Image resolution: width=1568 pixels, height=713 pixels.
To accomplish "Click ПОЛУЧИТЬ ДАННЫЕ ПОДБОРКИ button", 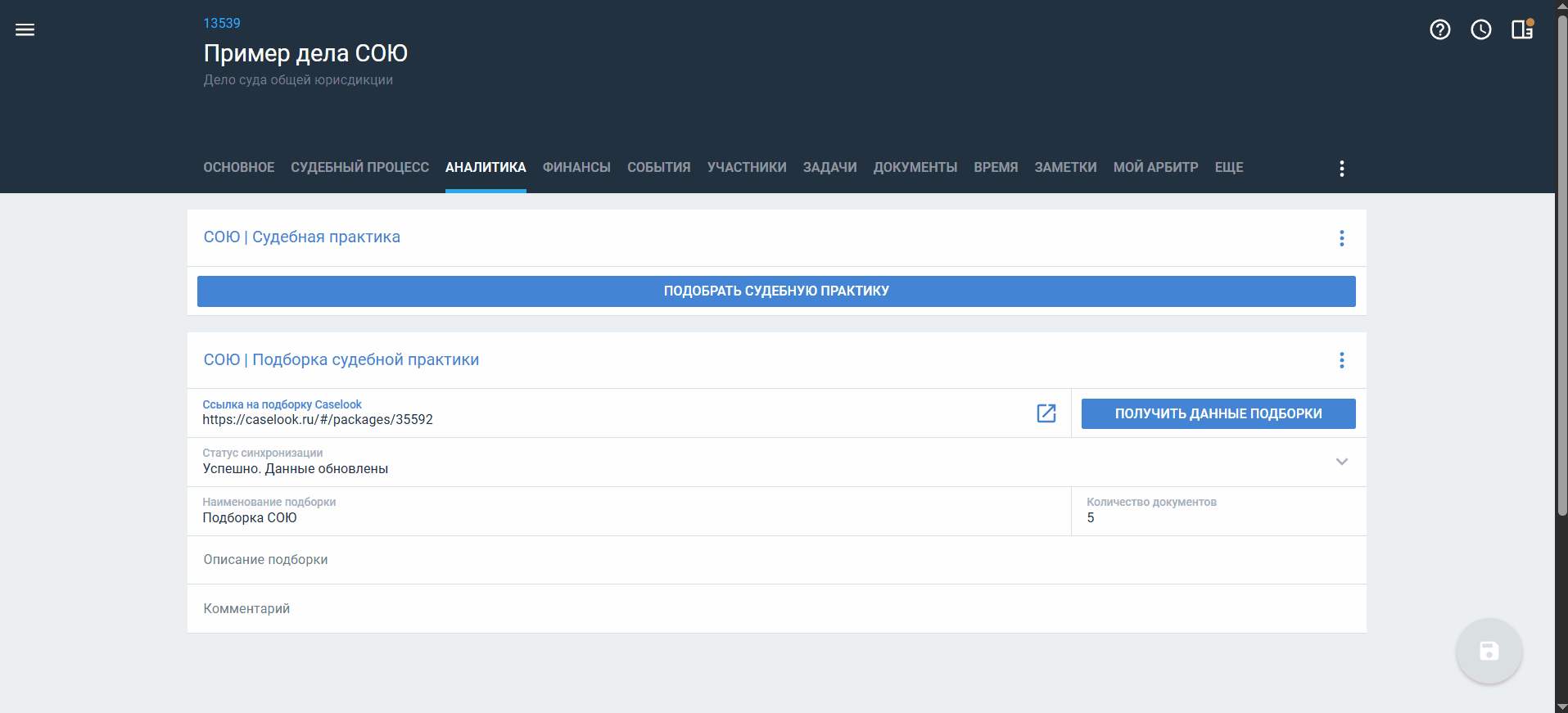I will (x=1218, y=414).
